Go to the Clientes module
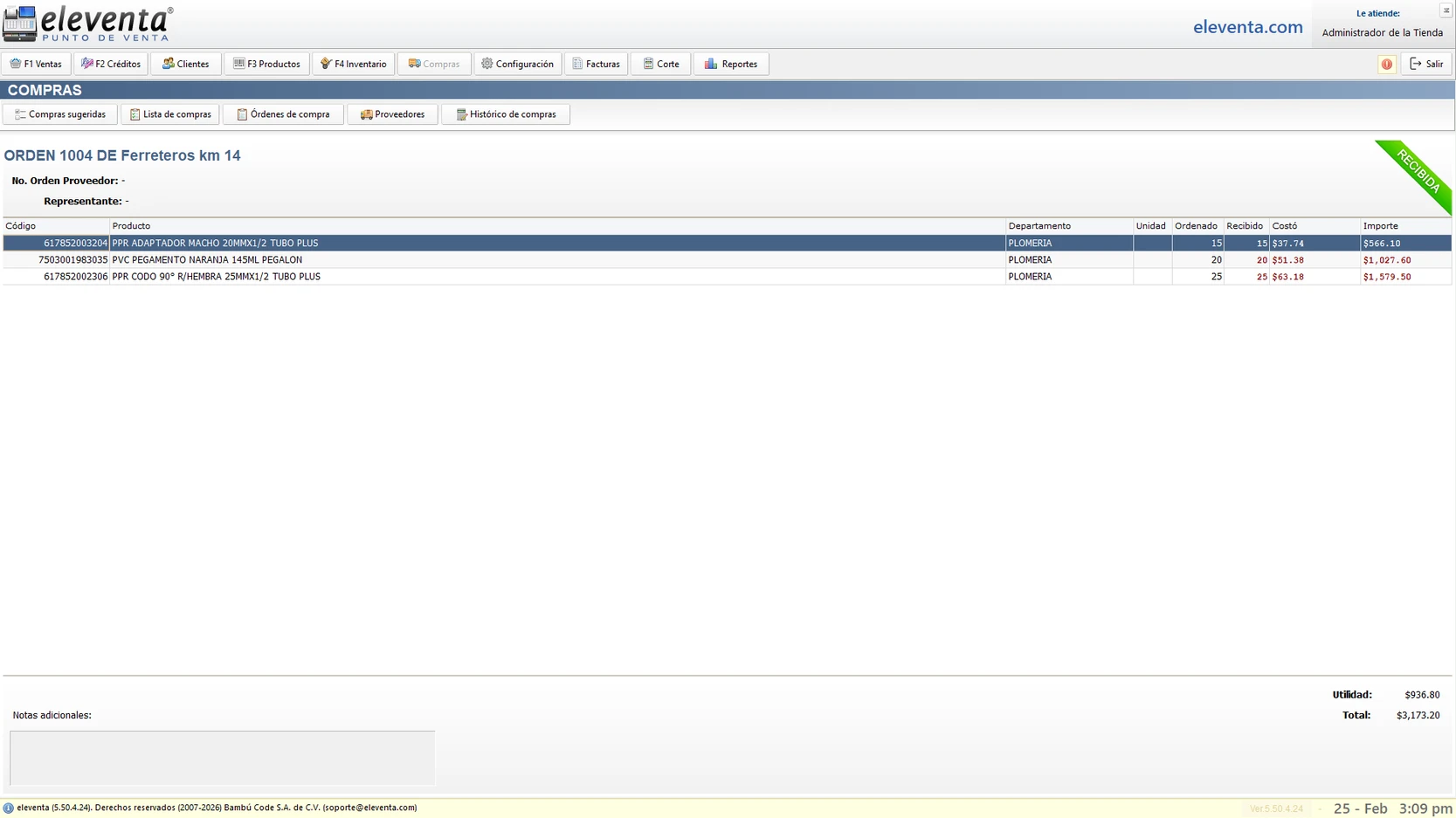This screenshot has width=1456, height=818. [x=185, y=64]
